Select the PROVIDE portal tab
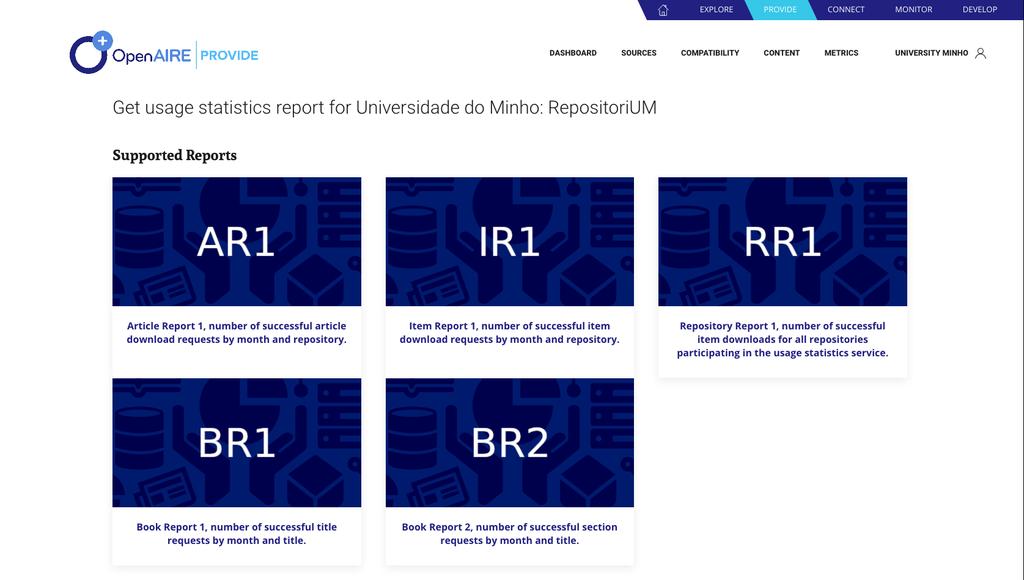The height and width of the screenshot is (580, 1024). (x=780, y=10)
